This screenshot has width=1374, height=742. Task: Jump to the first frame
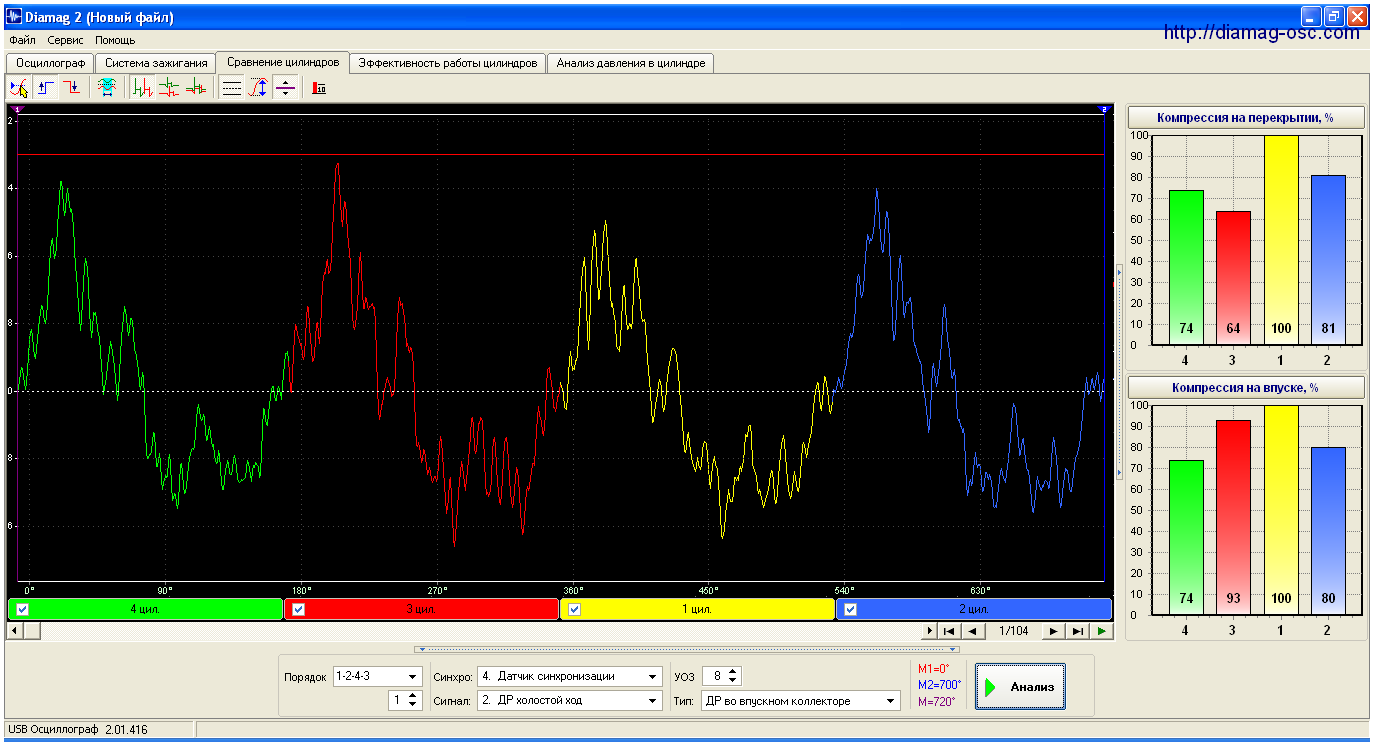(x=949, y=631)
